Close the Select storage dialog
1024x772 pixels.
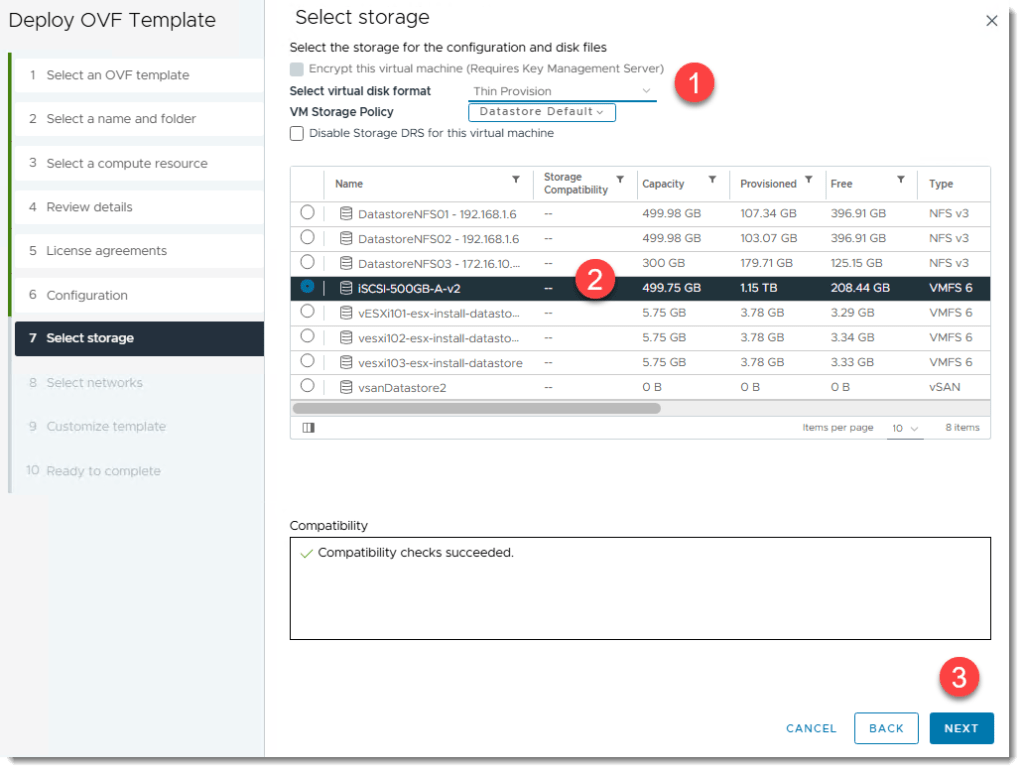[992, 21]
